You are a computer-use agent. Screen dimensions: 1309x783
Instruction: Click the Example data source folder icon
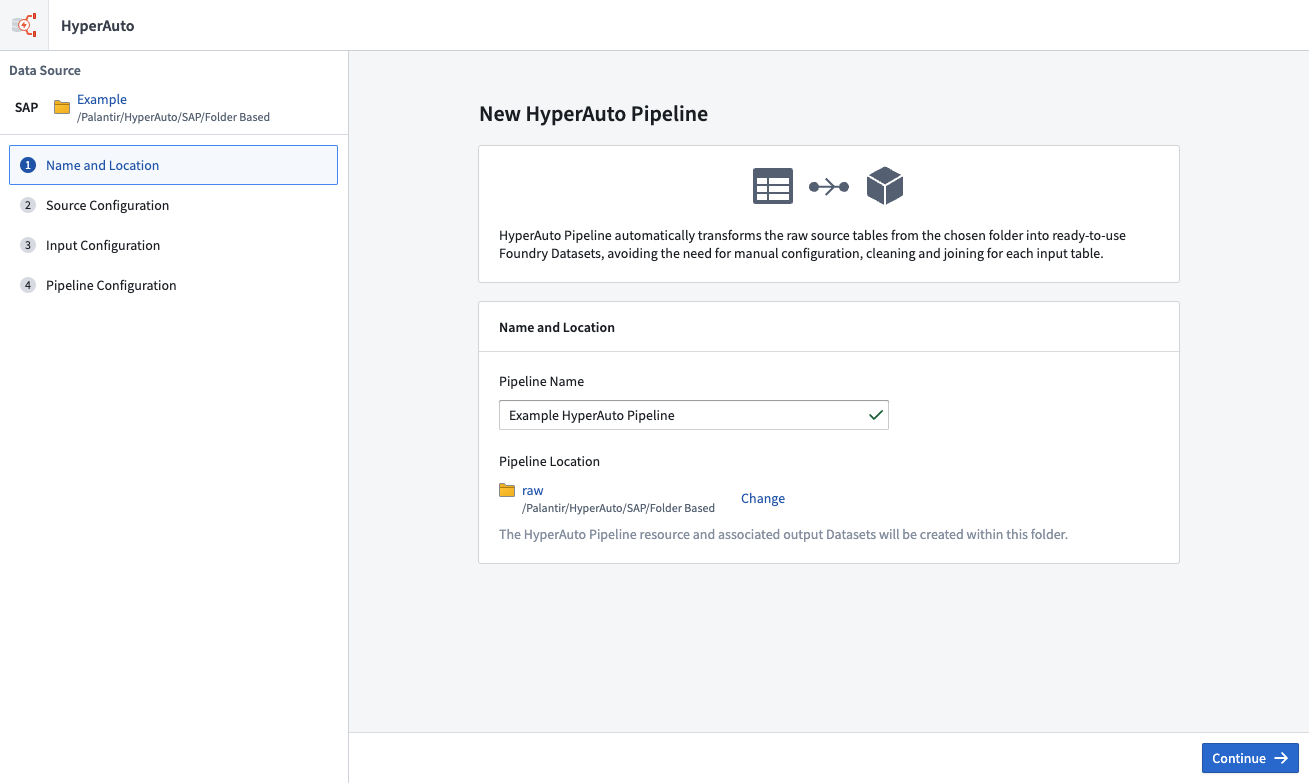point(62,107)
